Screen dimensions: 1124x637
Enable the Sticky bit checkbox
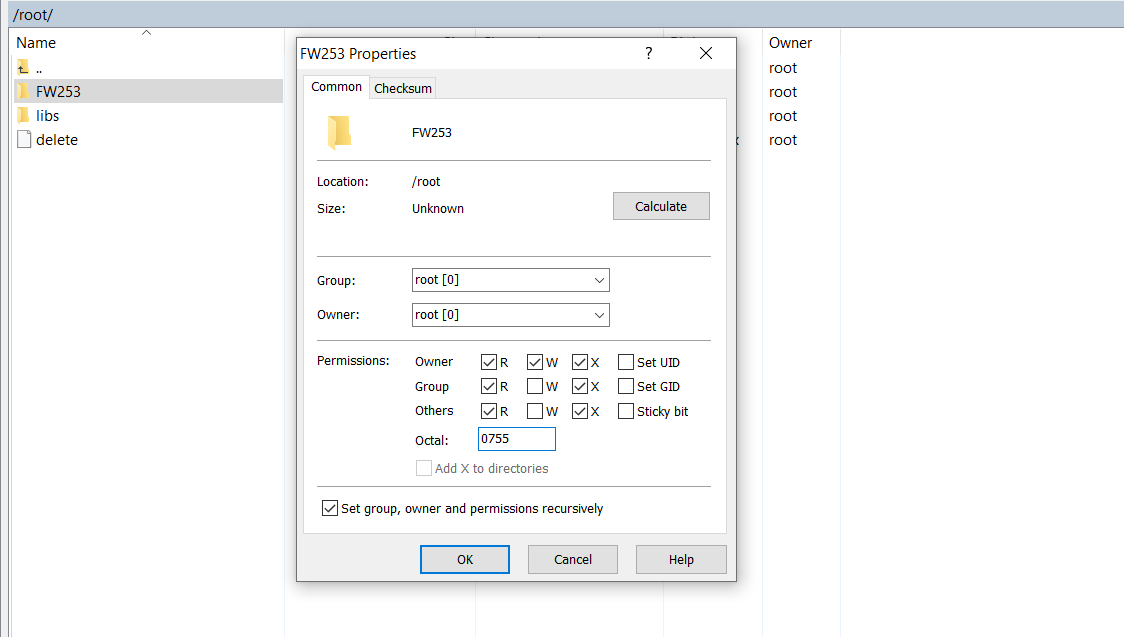pyautogui.click(x=626, y=411)
